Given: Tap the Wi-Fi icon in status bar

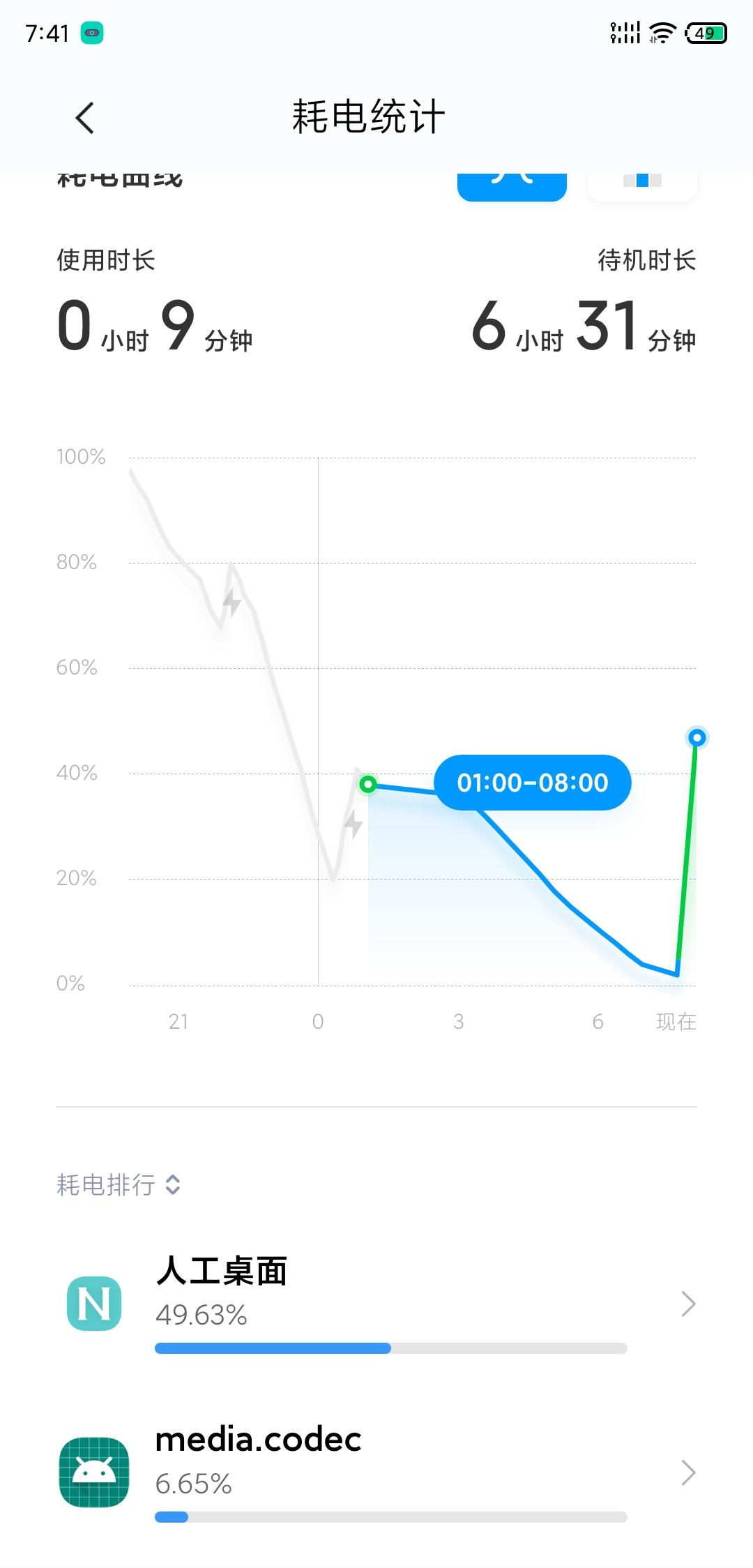Looking at the screenshot, I should [662, 33].
